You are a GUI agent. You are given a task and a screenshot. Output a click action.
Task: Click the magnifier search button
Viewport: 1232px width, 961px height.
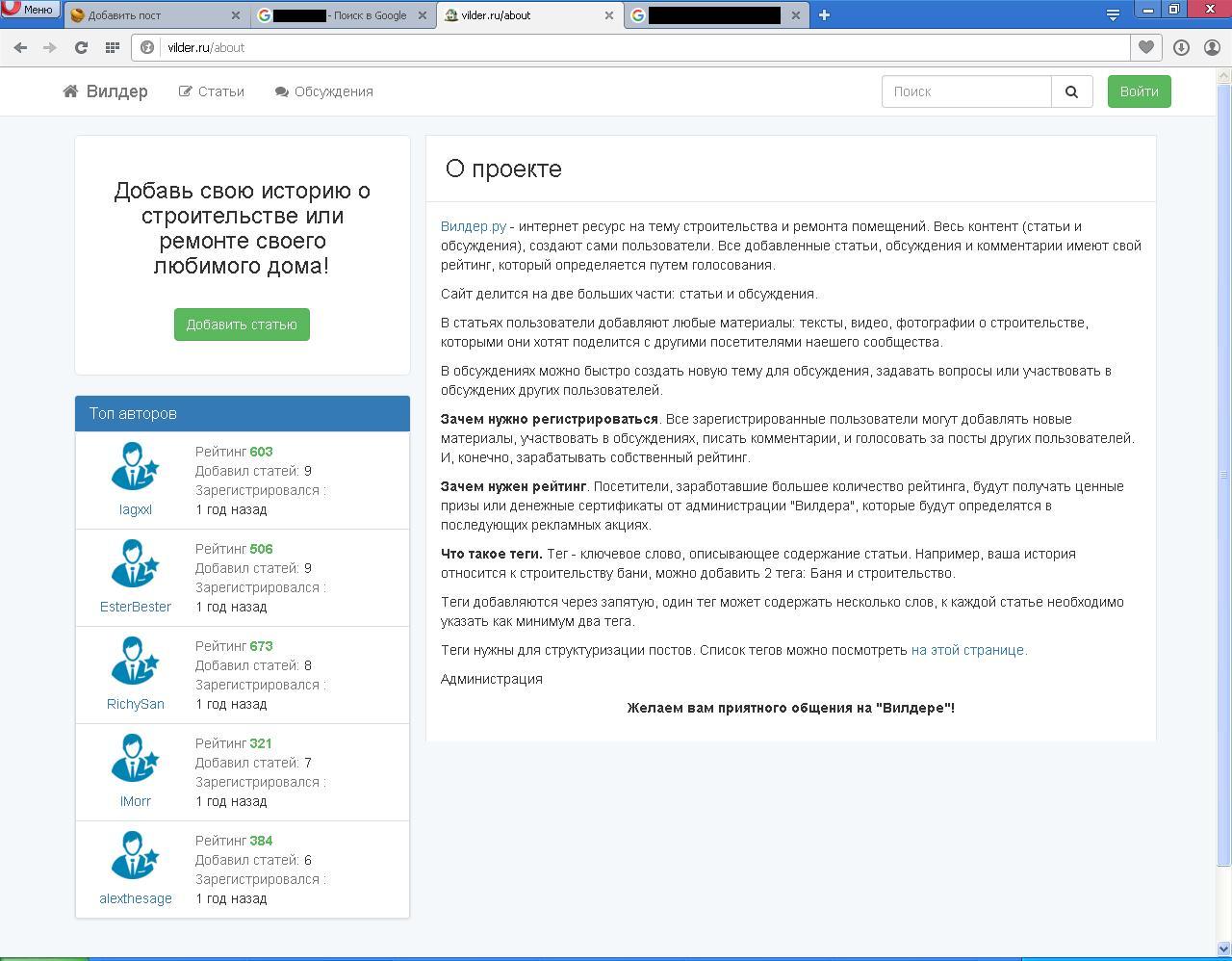(1071, 91)
